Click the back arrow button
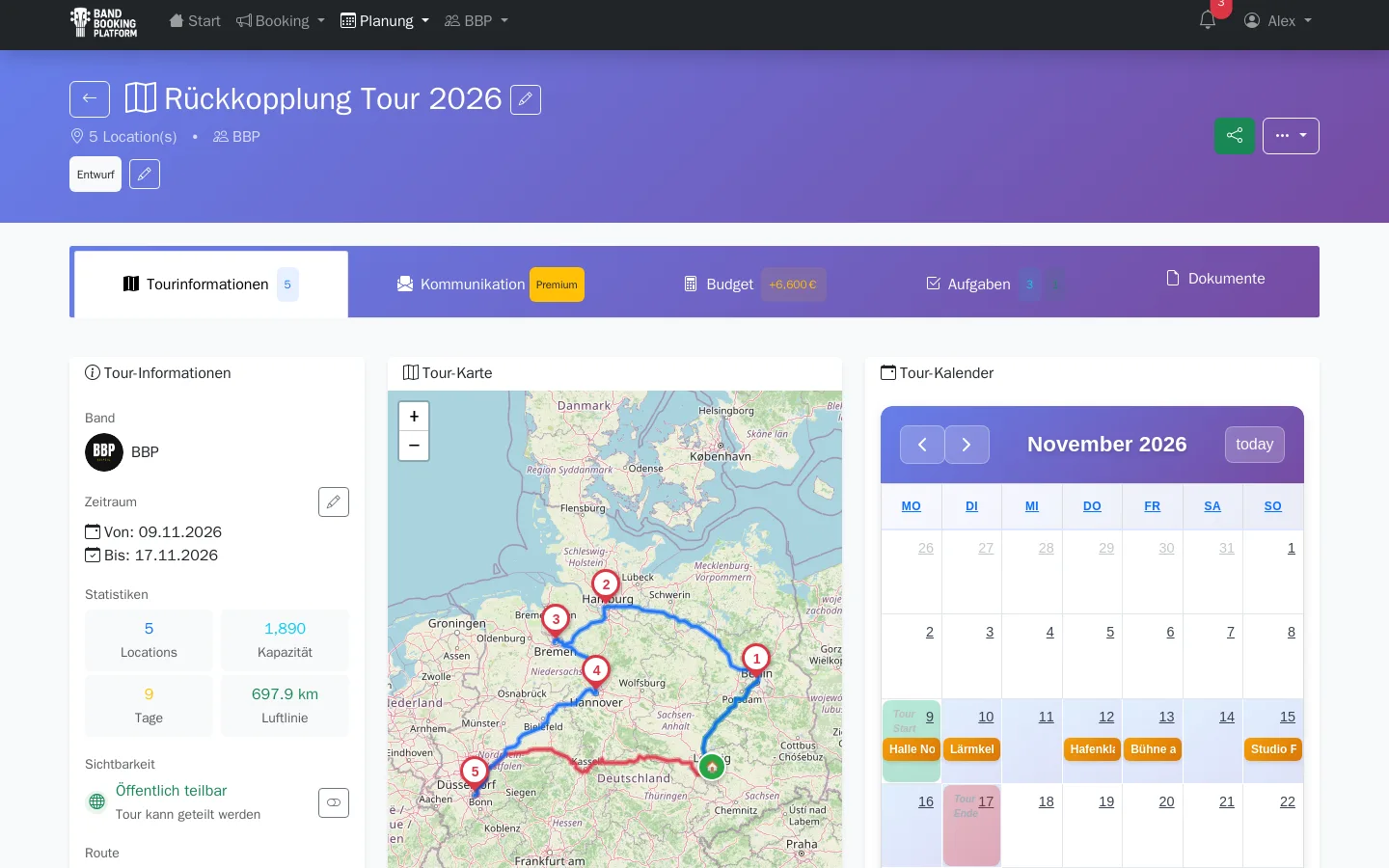Image resolution: width=1389 pixels, height=868 pixels. [x=90, y=99]
